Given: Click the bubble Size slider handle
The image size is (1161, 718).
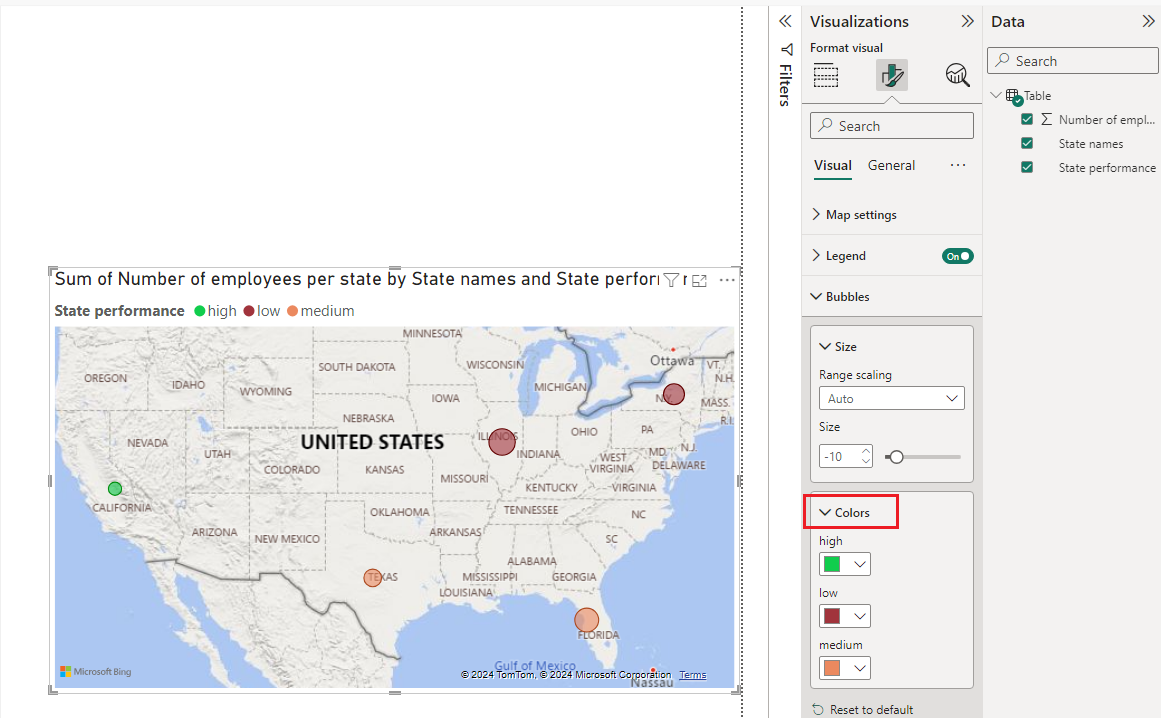Looking at the screenshot, I should click(896, 457).
